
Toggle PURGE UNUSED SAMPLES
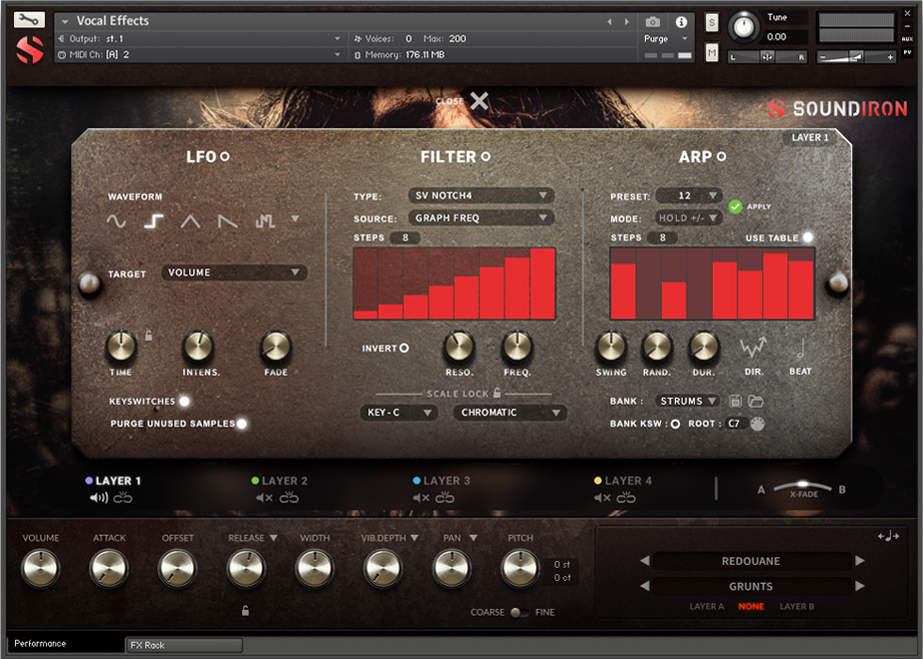pos(241,423)
